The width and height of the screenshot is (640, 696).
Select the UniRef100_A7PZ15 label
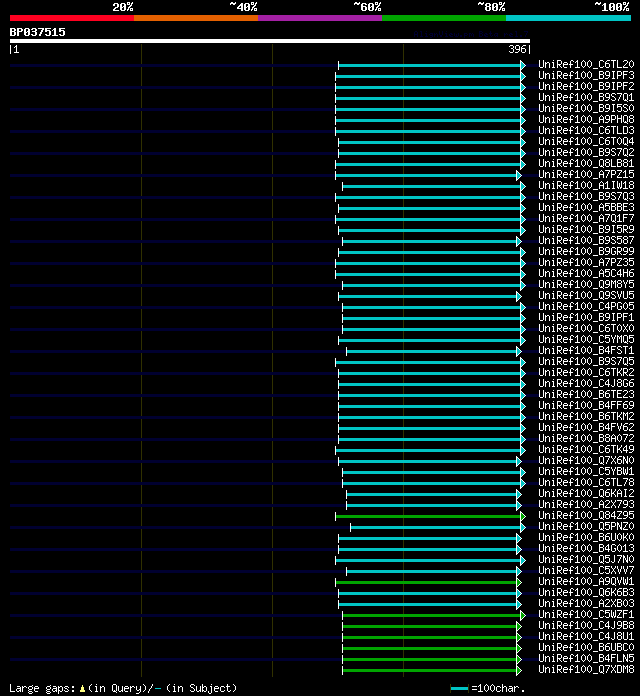(586, 174)
